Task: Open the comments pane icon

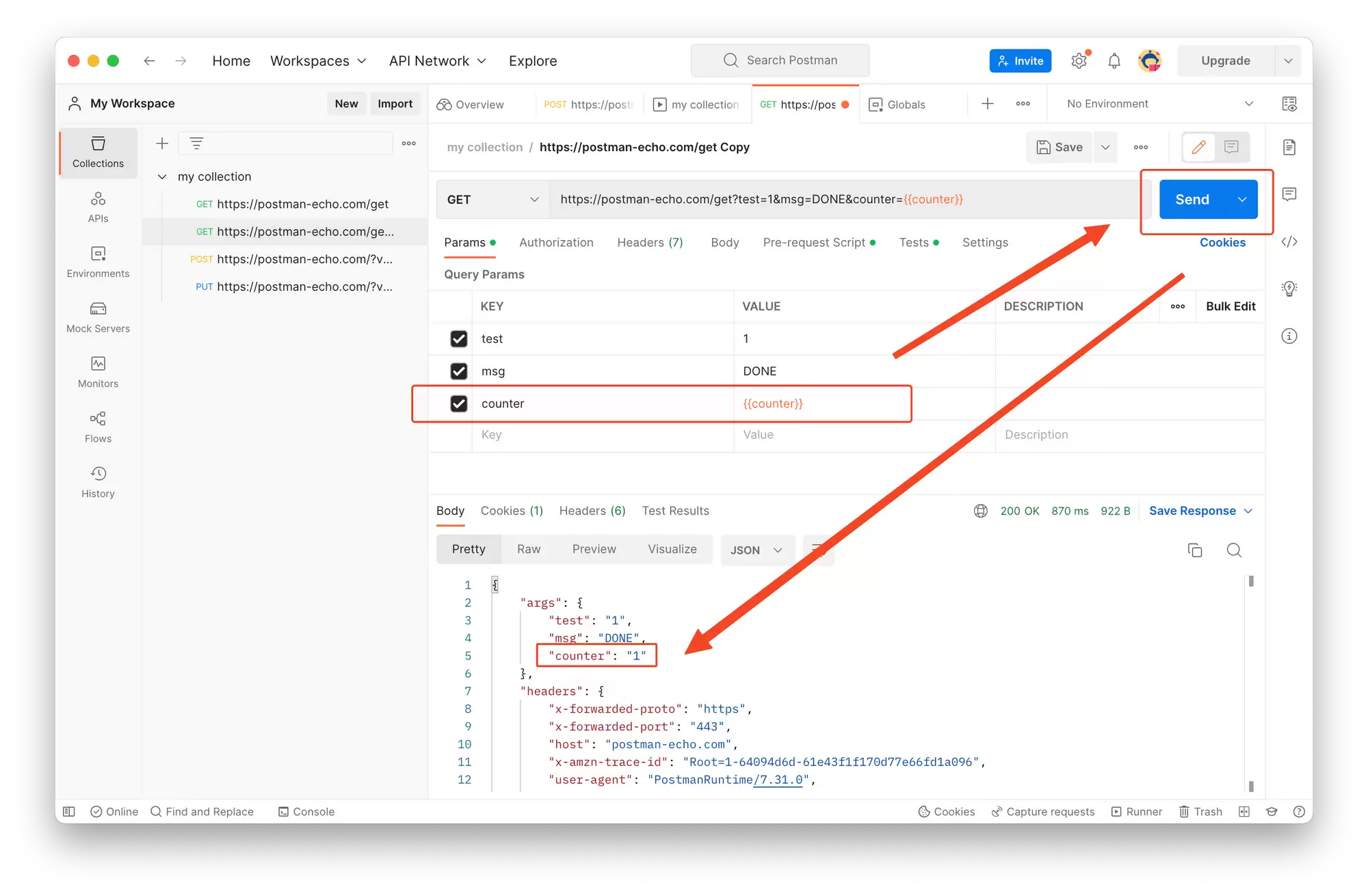Action: pyautogui.click(x=1289, y=194)
